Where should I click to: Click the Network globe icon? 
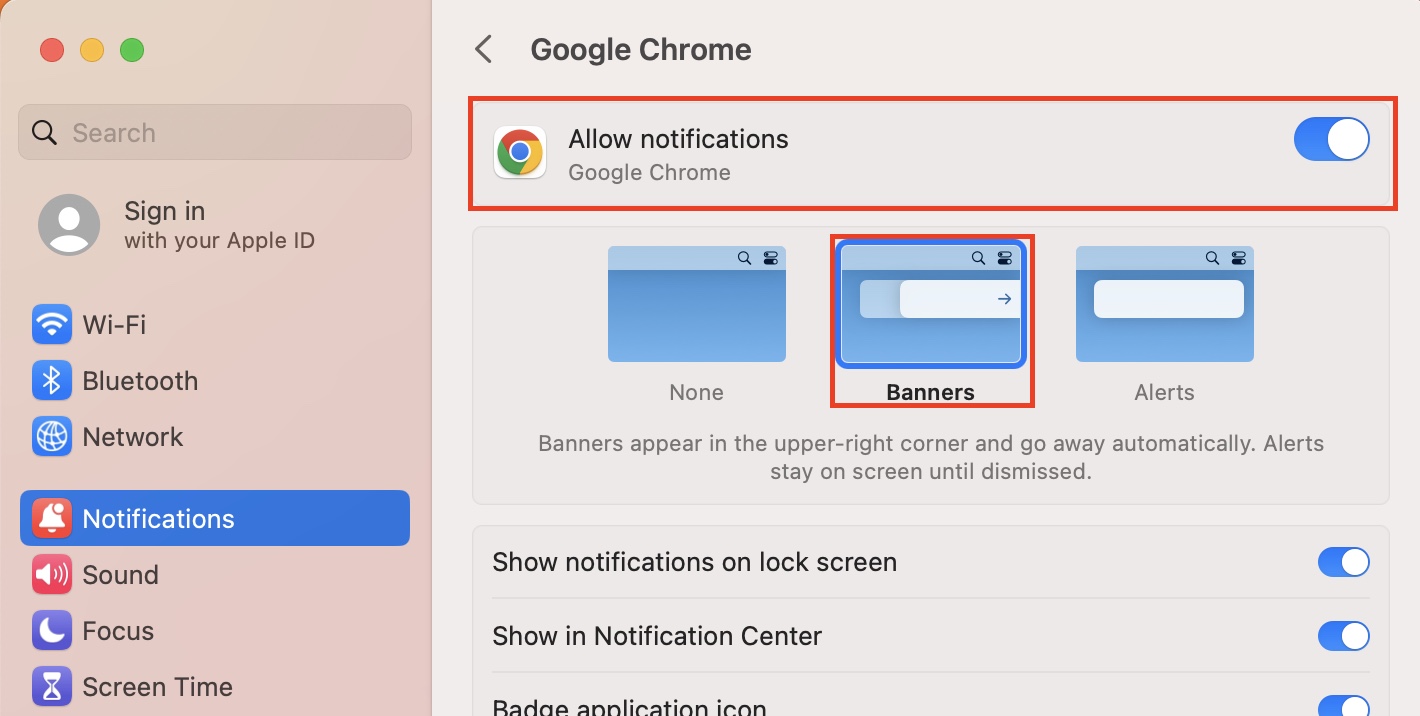click(x=51, y=437)
